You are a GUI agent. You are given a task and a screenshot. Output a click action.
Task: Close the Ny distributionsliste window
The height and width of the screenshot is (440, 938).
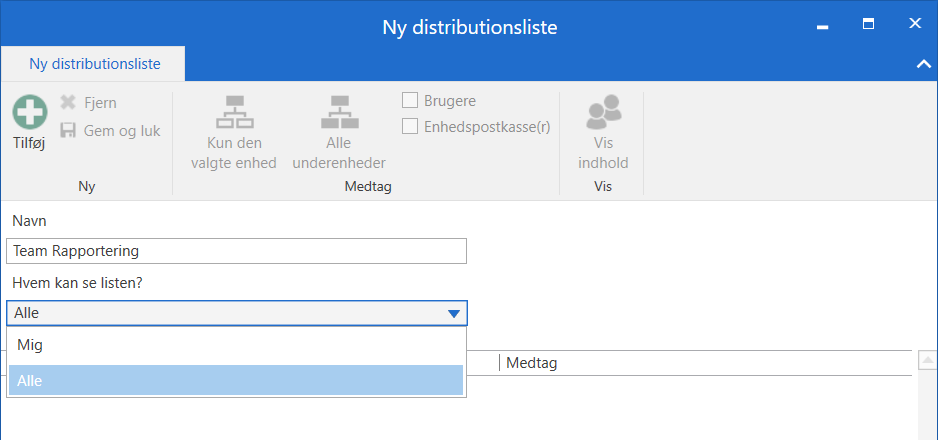914,24
